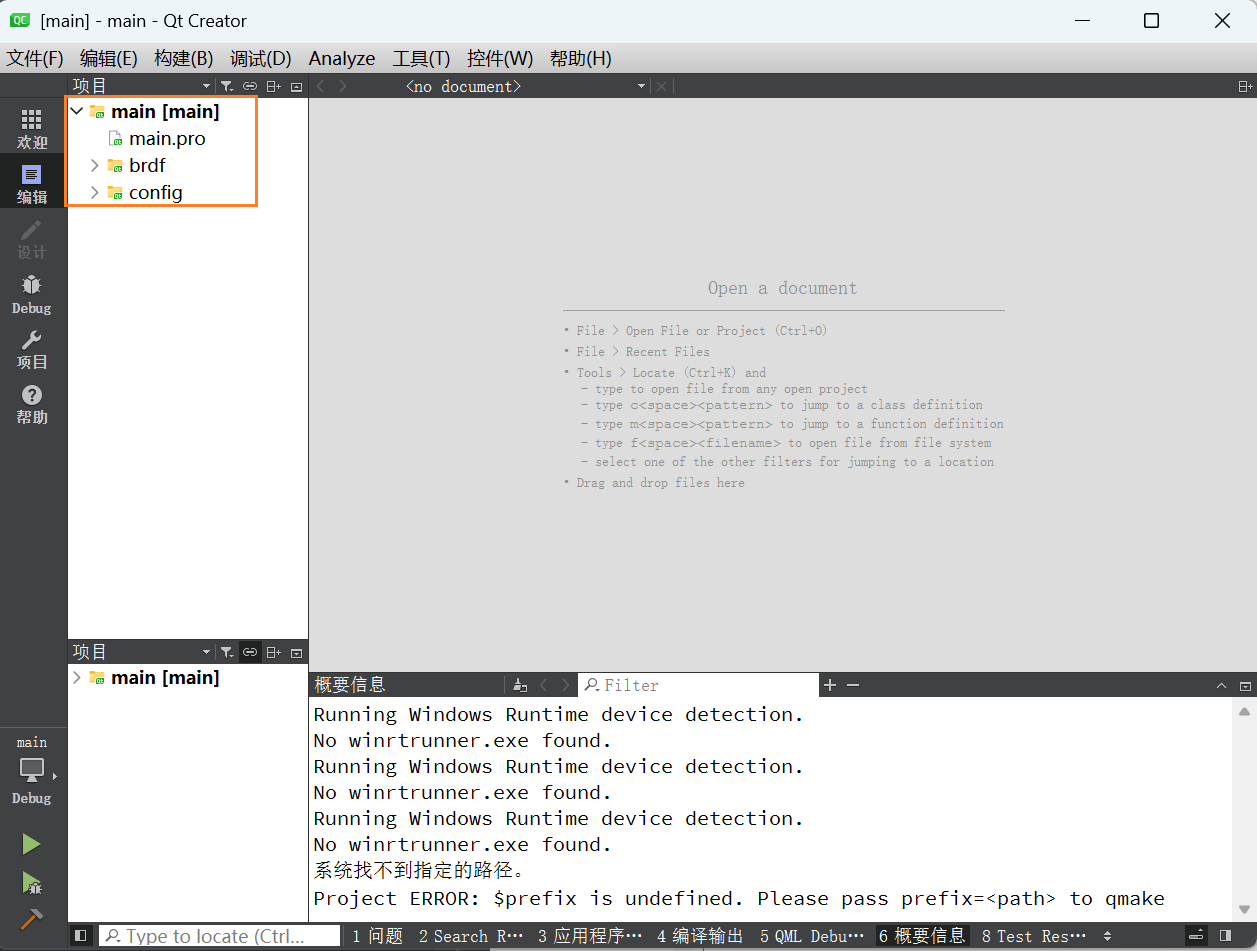Open the 1 问题 issues pane
The width and height of the screenshot is (1257, 951).
click(x=377, y=936)
